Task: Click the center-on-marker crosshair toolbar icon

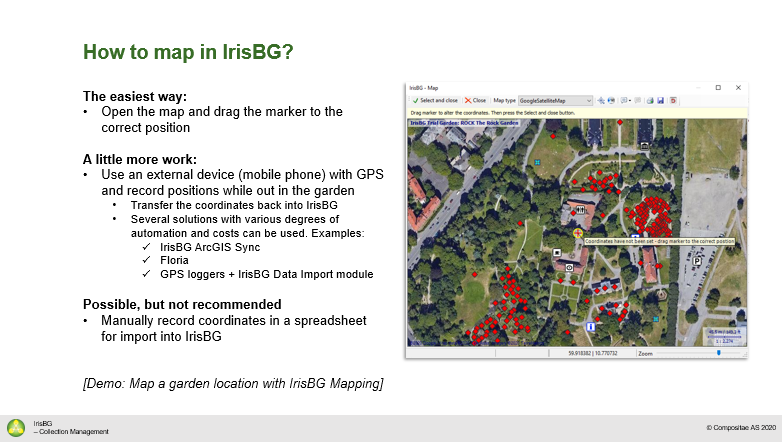Action: [601, 100]
